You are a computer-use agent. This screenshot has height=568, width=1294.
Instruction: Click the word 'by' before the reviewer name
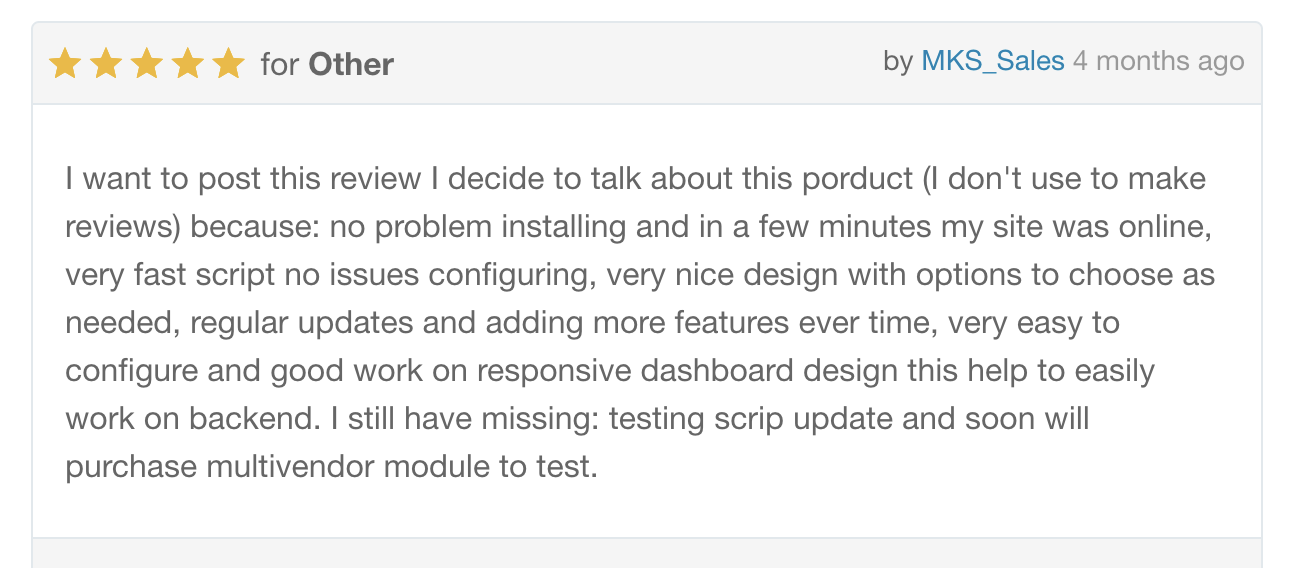coord(898,62)
